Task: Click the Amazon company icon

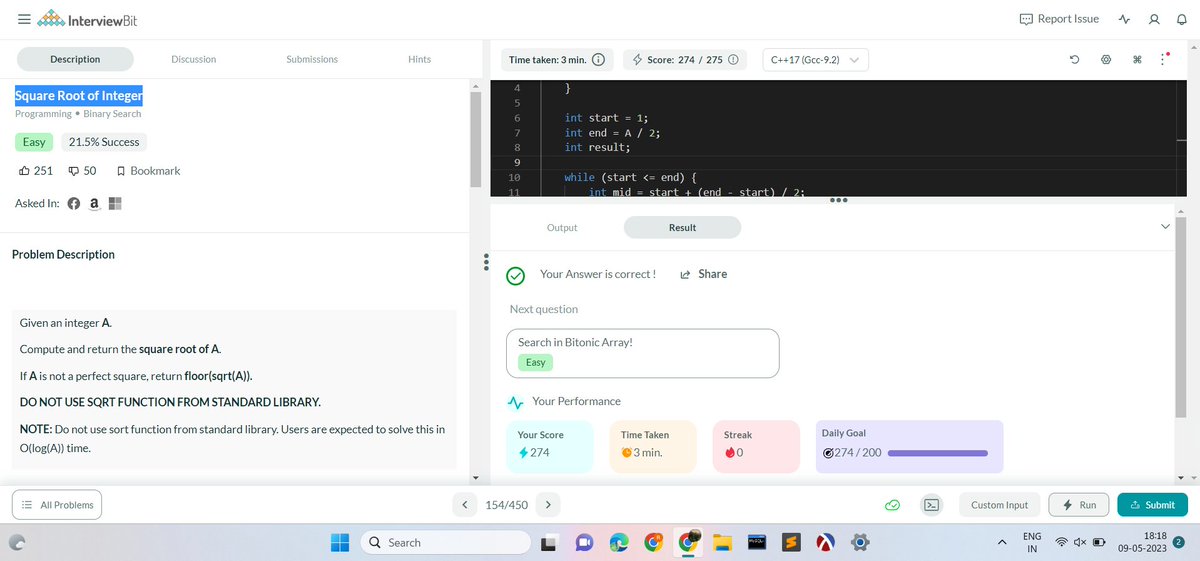Action: click(94, 204)
